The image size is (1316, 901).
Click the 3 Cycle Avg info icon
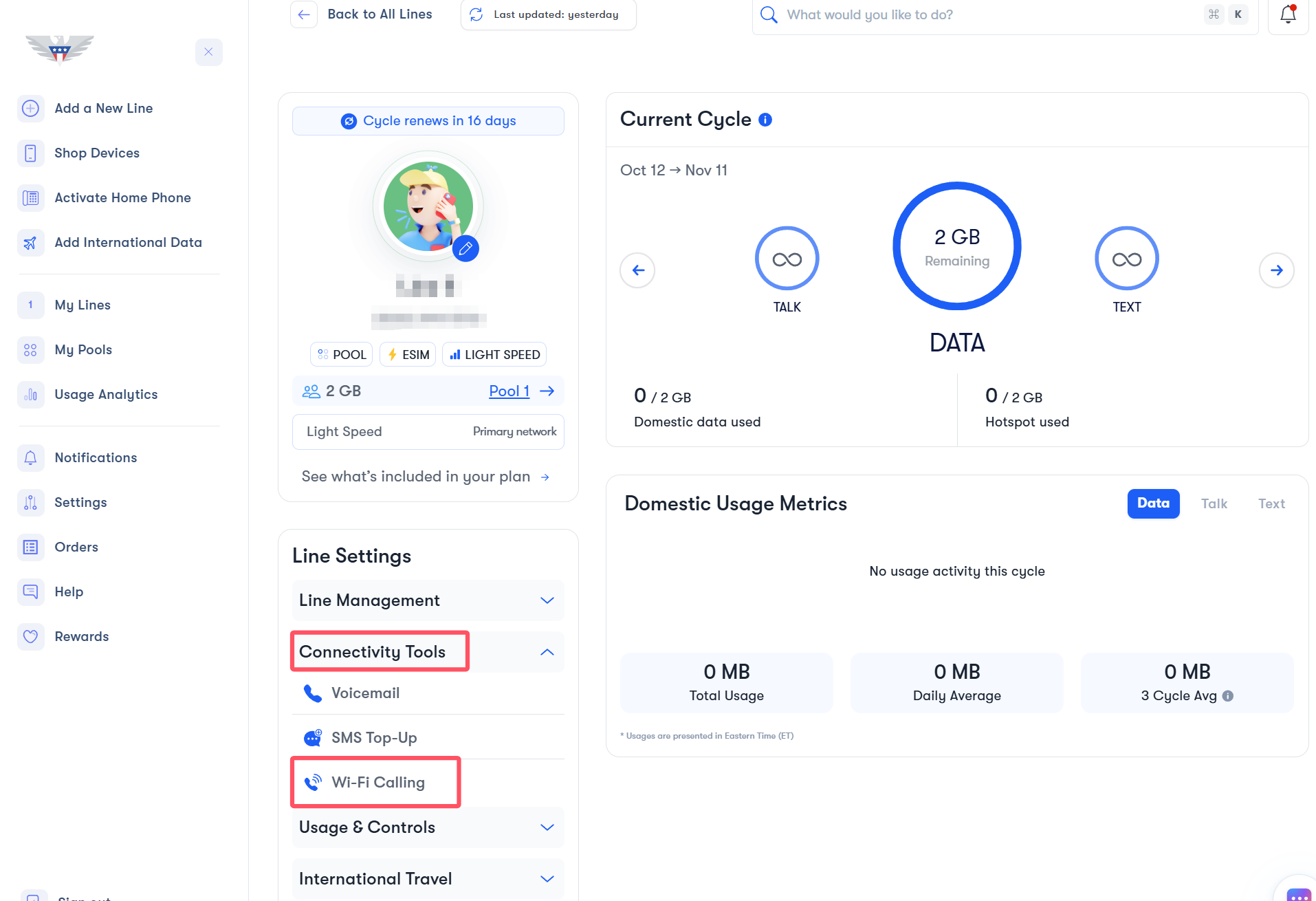click(x=1228, y=696)
